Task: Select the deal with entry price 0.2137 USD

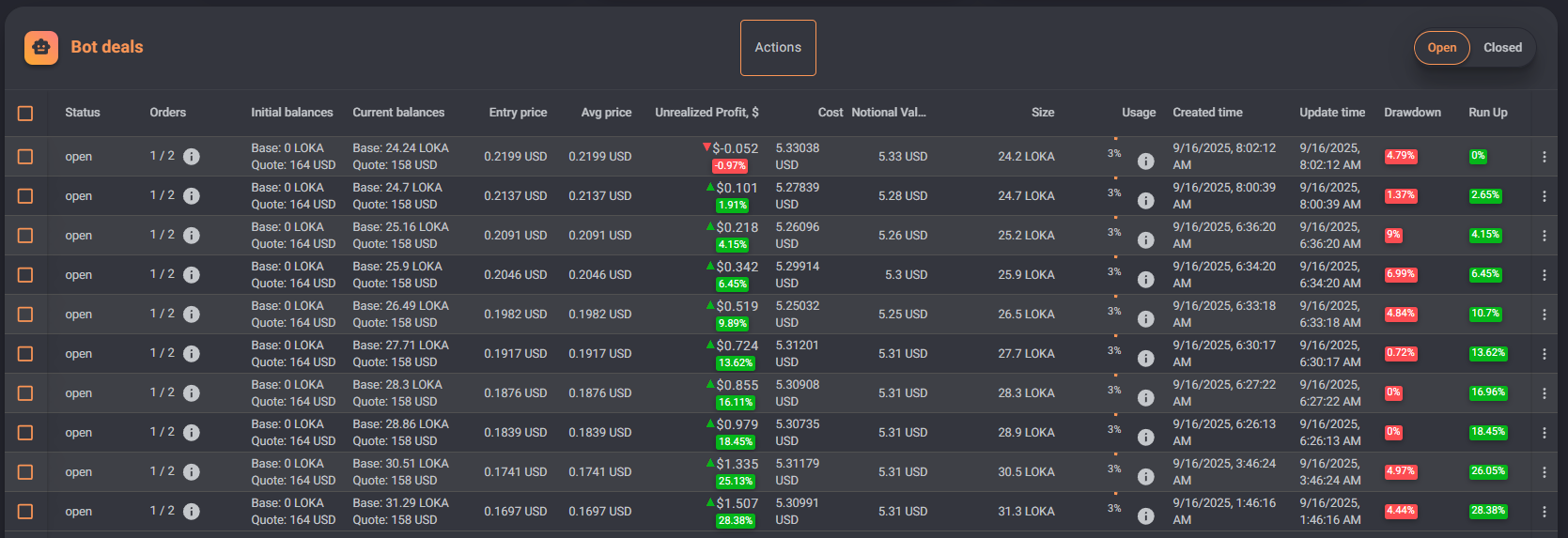Action: coord(25,196)
